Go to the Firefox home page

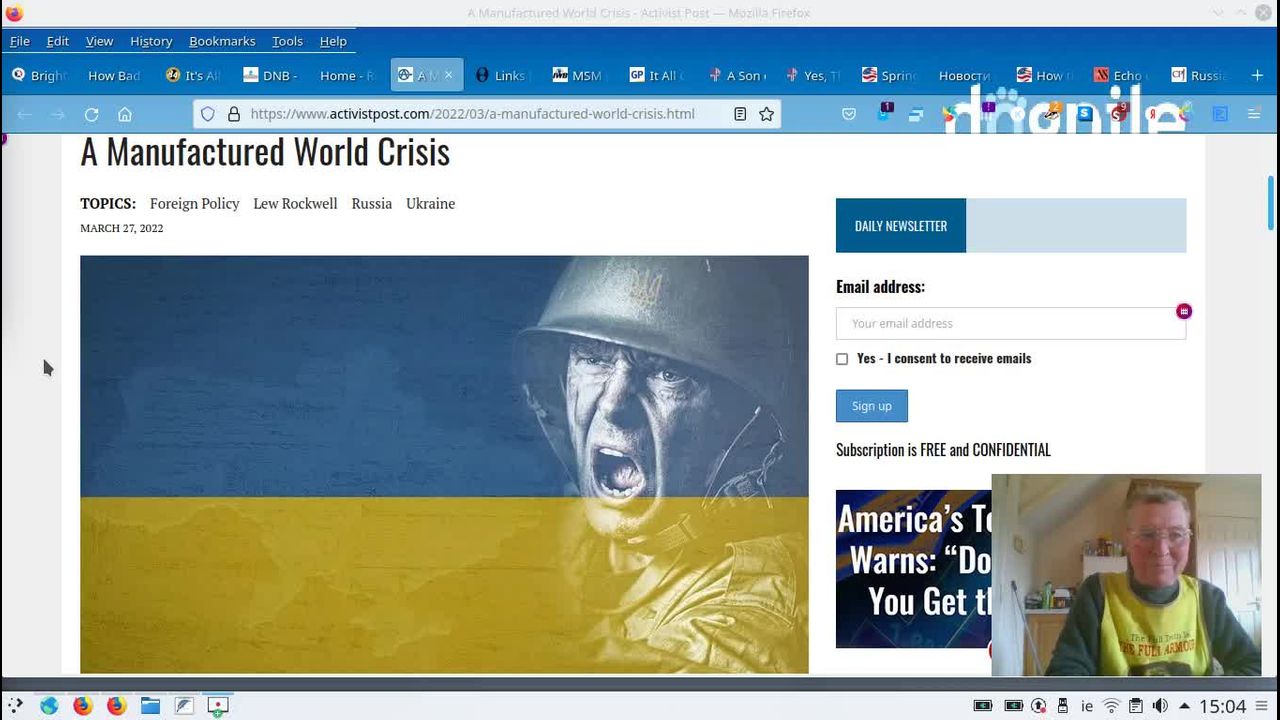[x=124, y=114]
